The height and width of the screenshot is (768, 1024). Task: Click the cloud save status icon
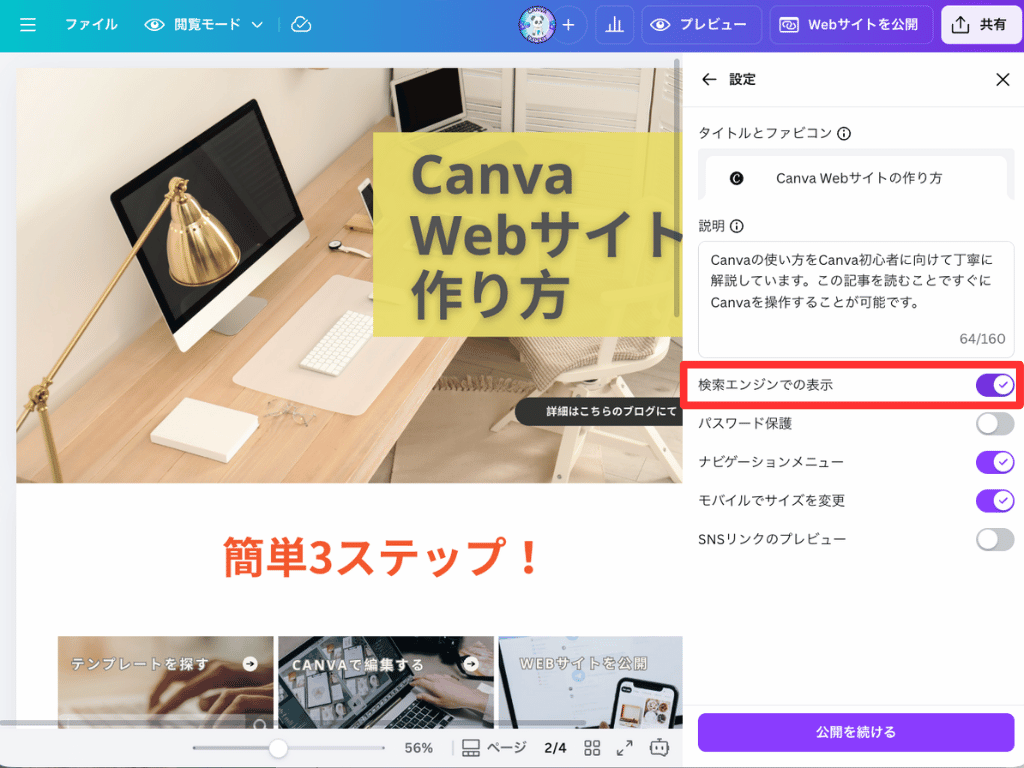point(301,25)
